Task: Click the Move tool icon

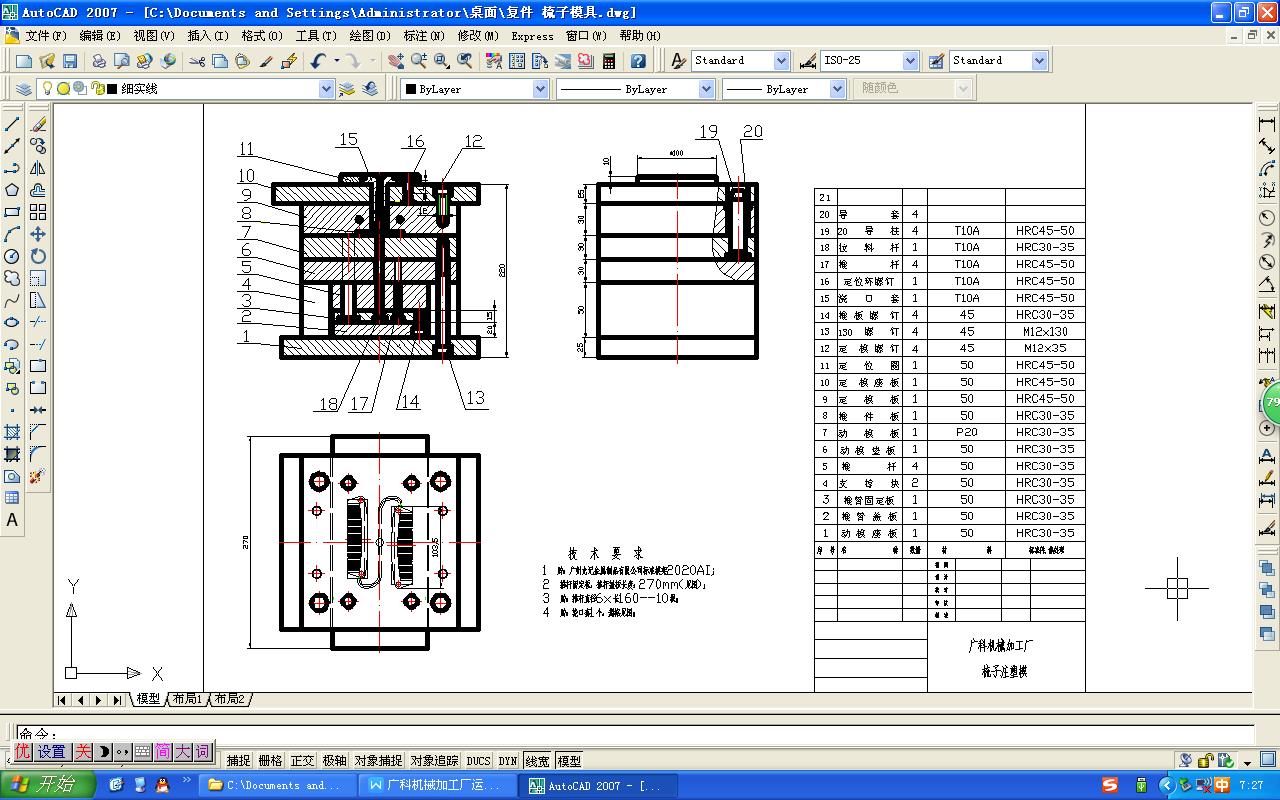Action: tap(38, 234)
